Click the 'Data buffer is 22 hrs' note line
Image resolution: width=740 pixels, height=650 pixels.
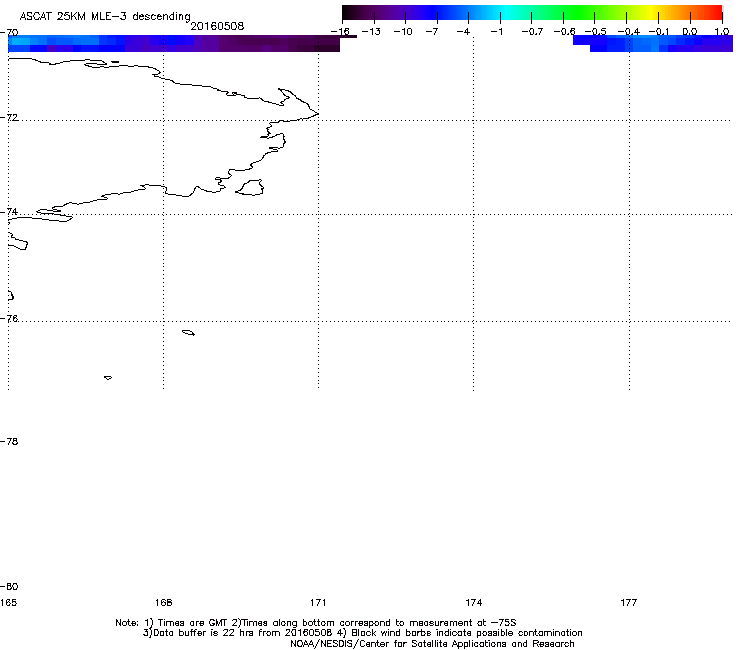click(x=362, y=633)
